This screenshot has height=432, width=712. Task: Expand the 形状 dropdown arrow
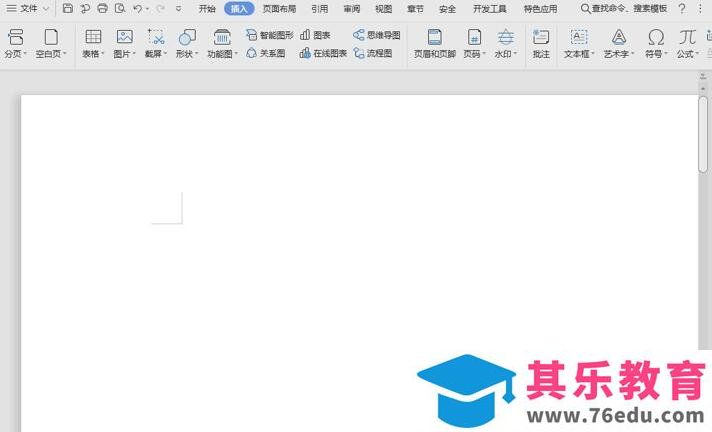point(197,54)
